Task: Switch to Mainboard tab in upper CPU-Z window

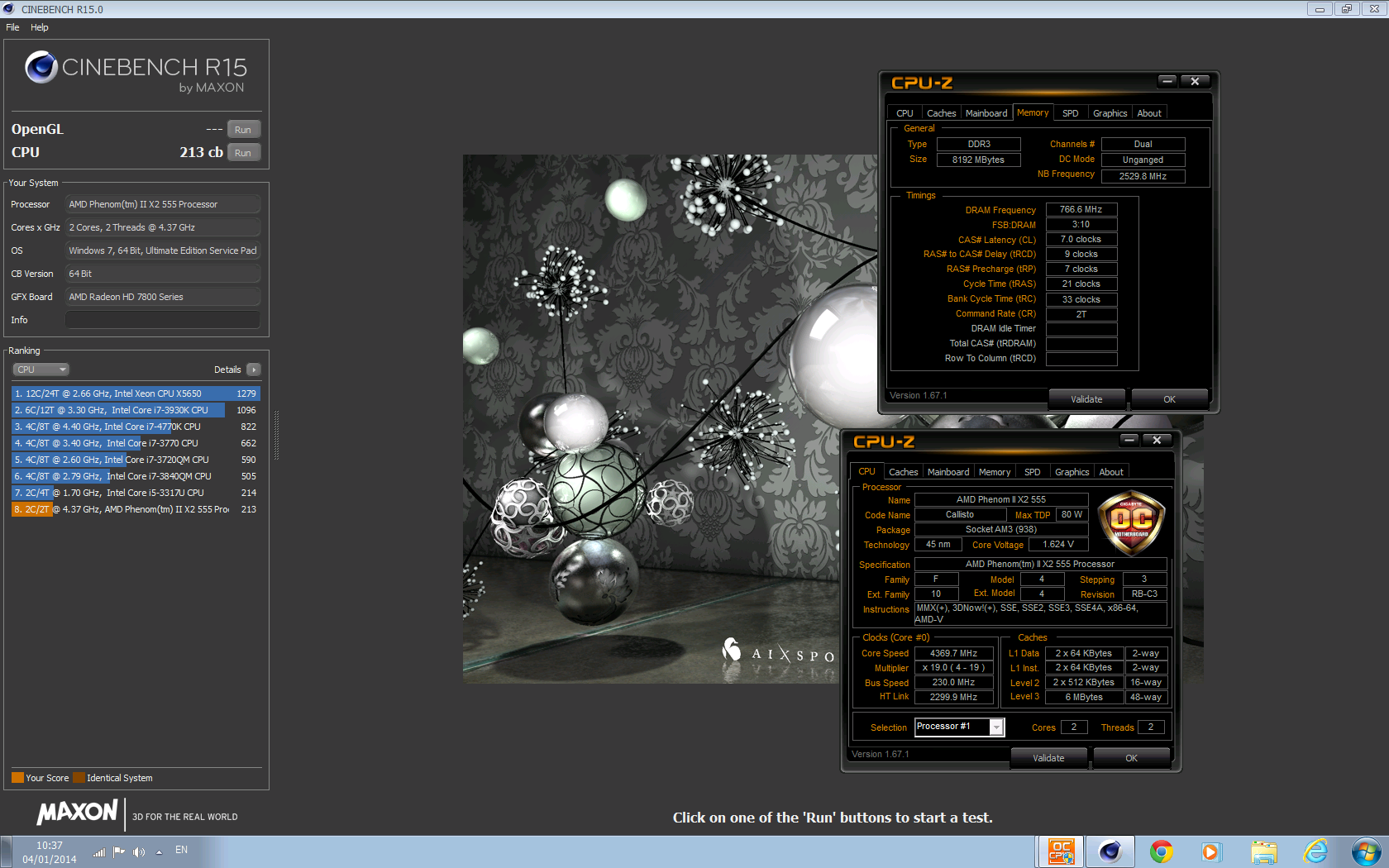Action: pos(986,113)
